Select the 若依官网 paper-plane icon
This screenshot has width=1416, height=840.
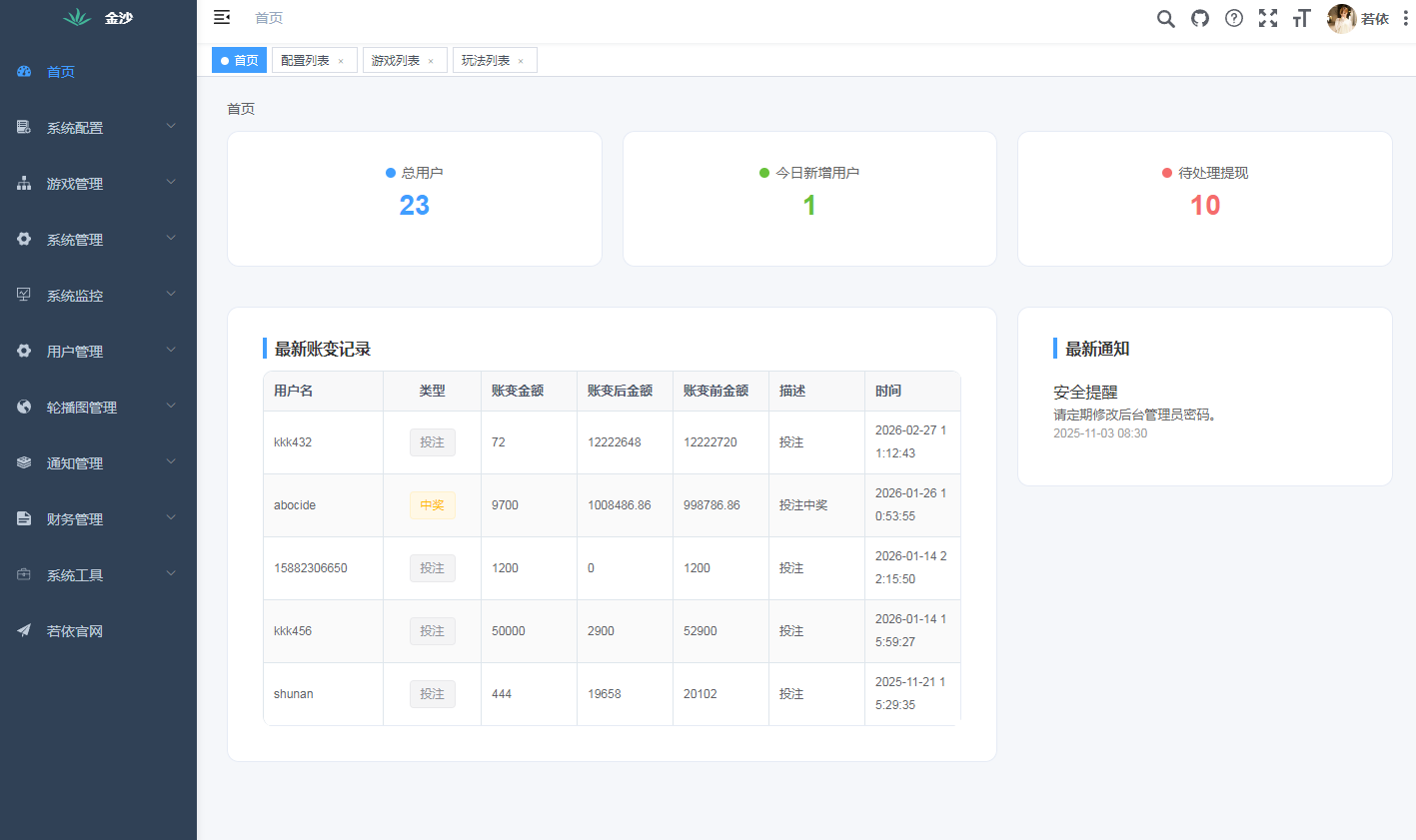click(24, 630)
